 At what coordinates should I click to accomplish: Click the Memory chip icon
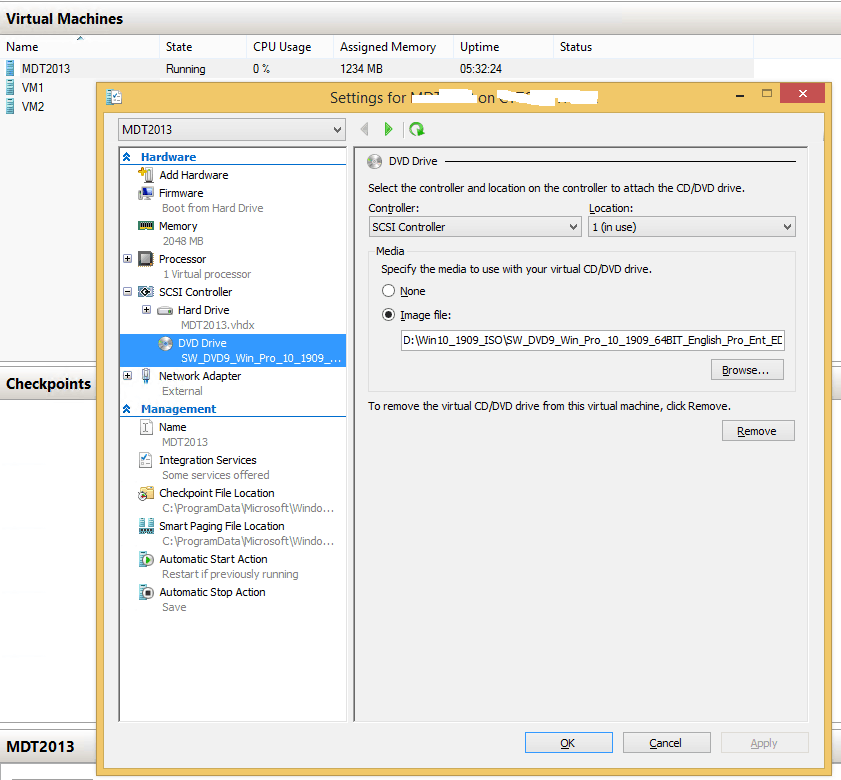click(145, 226)
